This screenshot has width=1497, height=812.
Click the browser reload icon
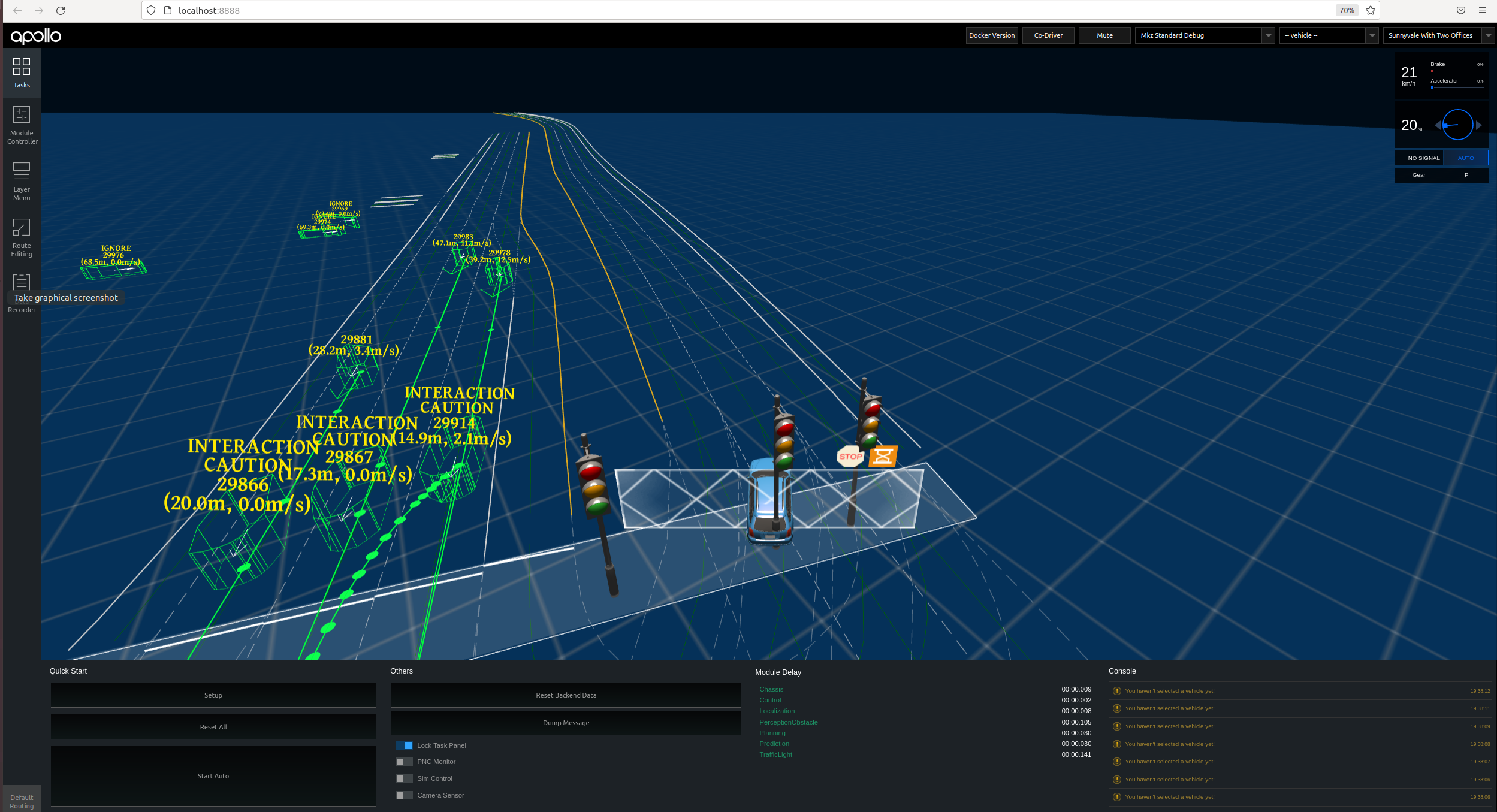(x=61, y=10)
